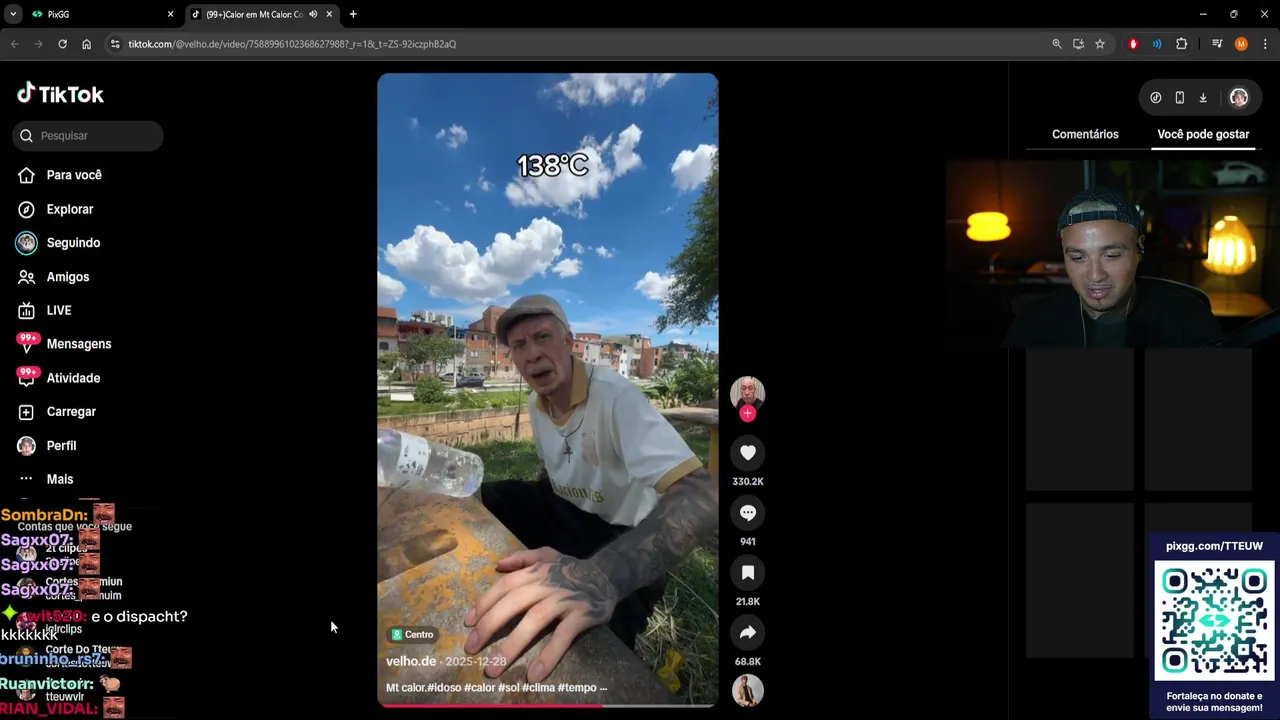Reload the page
Image resolution: width=1280 pixels, height=720 pixels.
[62, 44]
